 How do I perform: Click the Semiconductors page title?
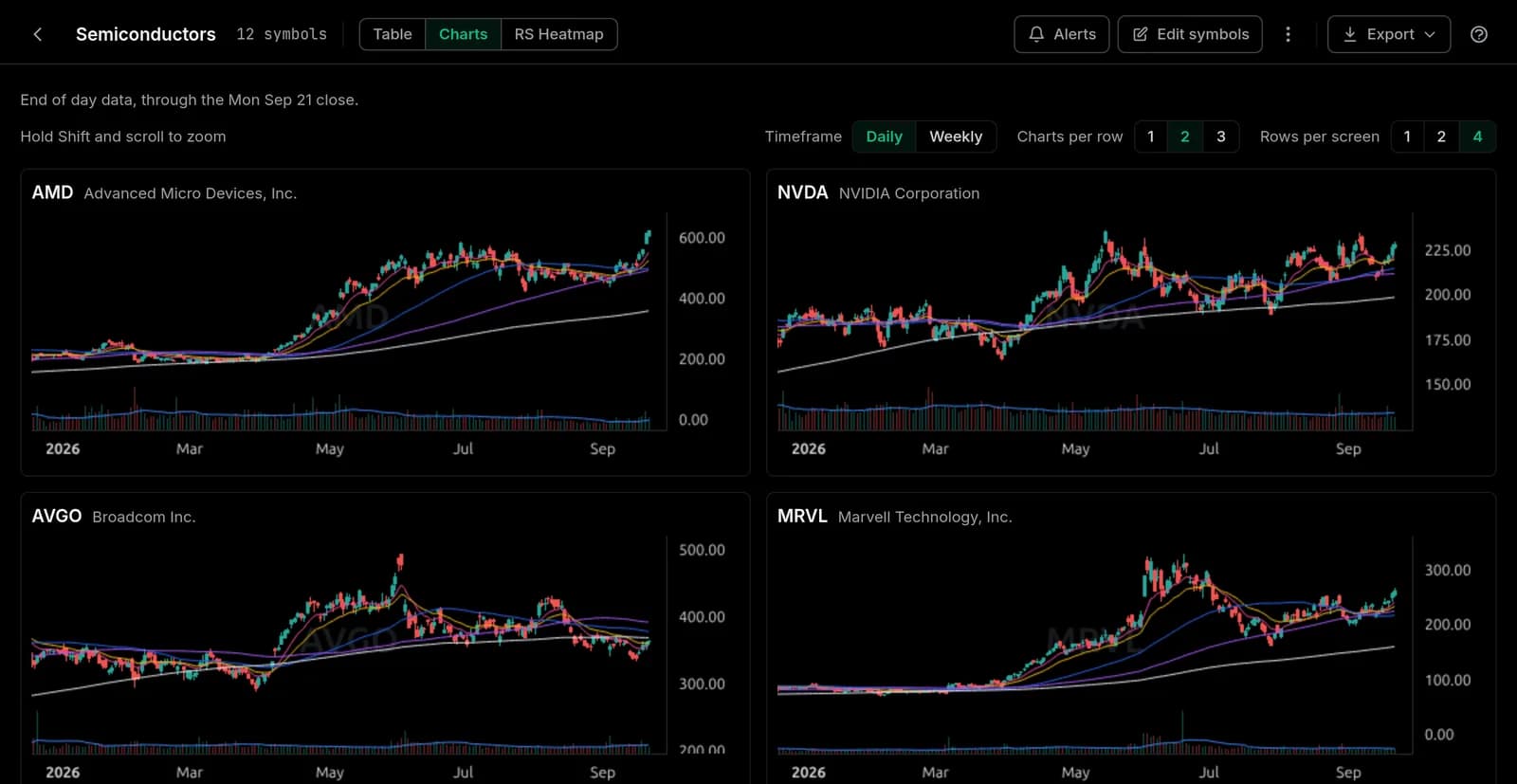[x=146, y=34]
